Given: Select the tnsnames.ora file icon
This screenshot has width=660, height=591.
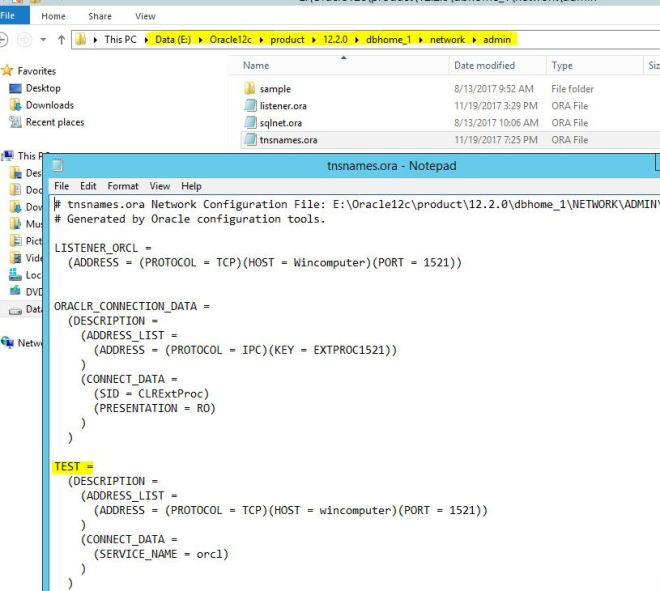Looking at the screenshot, I should (x=250, y=140).
